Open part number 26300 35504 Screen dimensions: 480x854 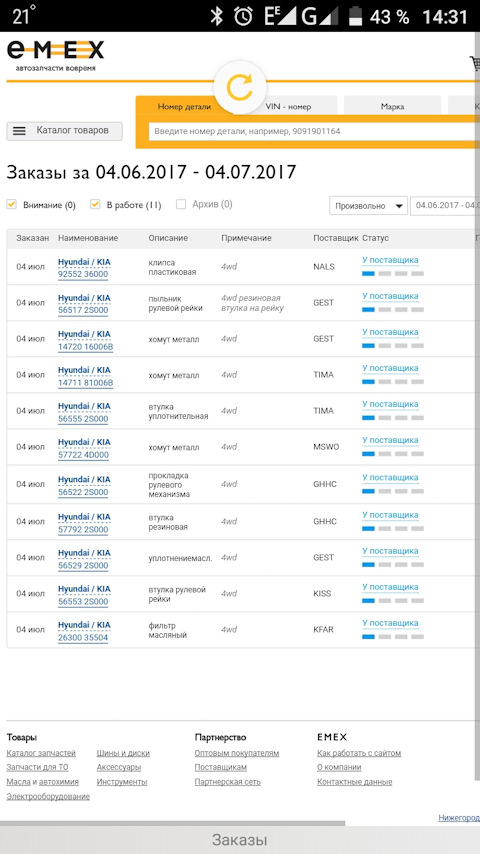[x=83, y=638]
